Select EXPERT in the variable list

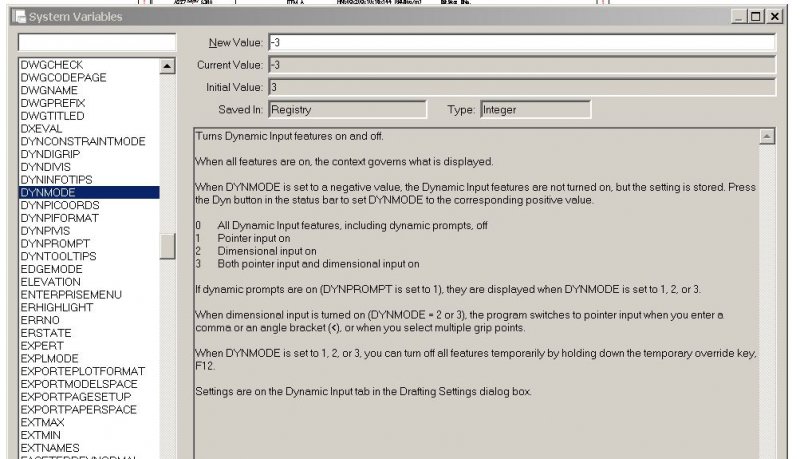pos(41,345)
